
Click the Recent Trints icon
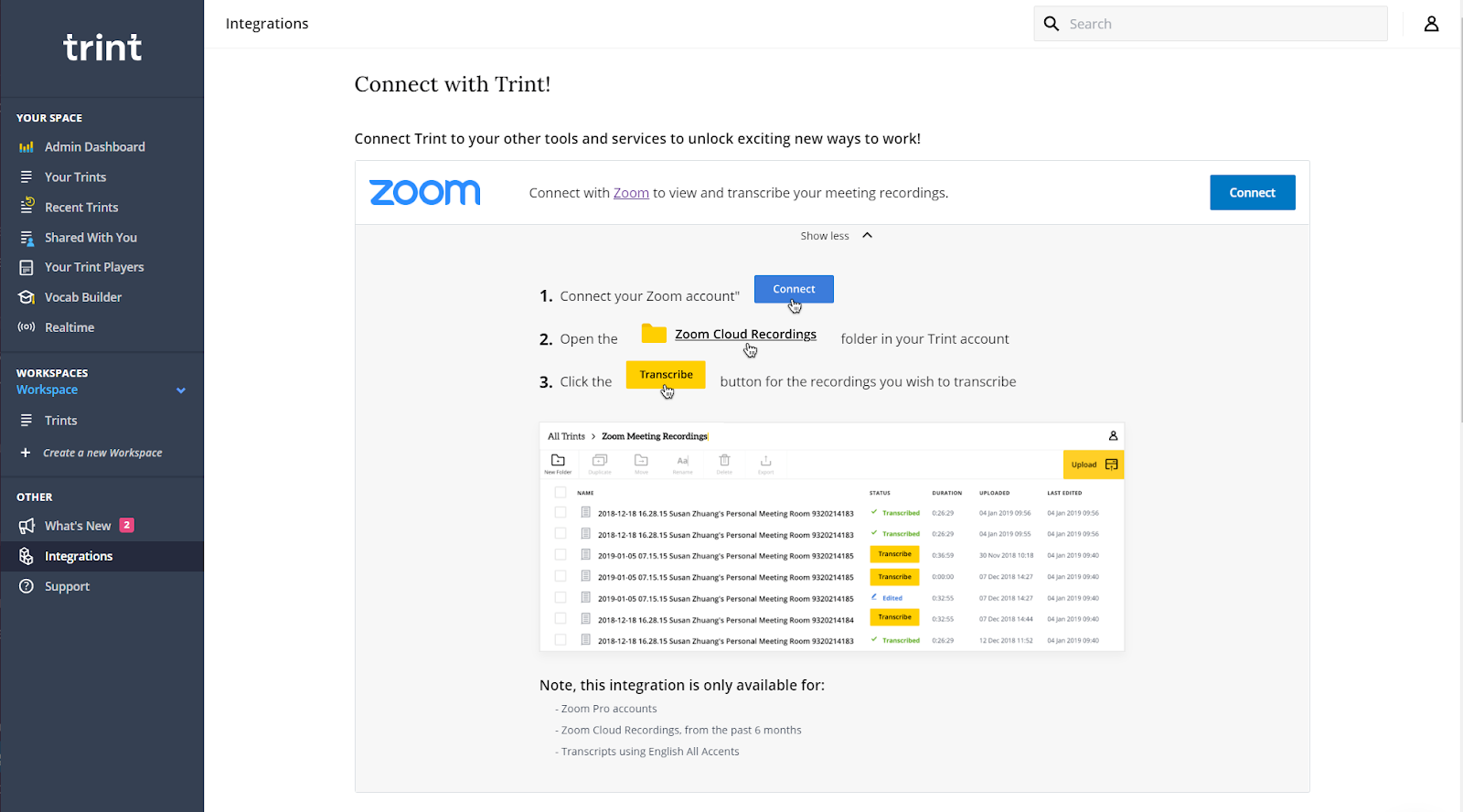coord(27,207)
